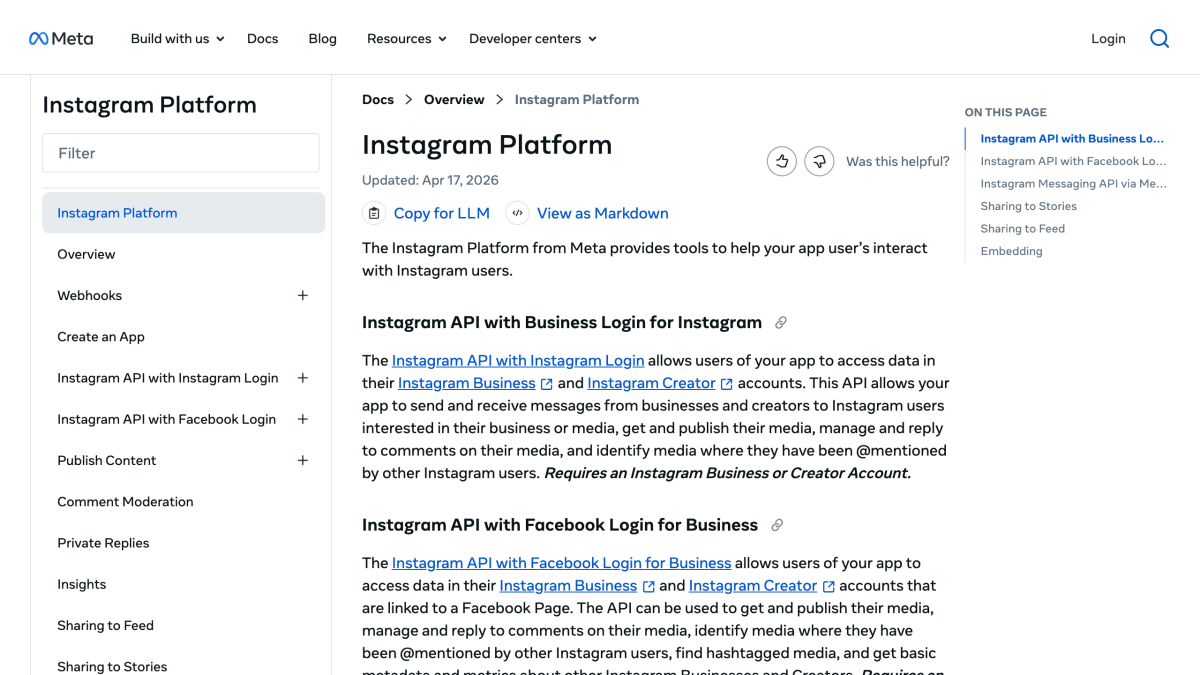Click the thumbs down icon
This screenshot has width=1200, height=675.
click(819, 161)
